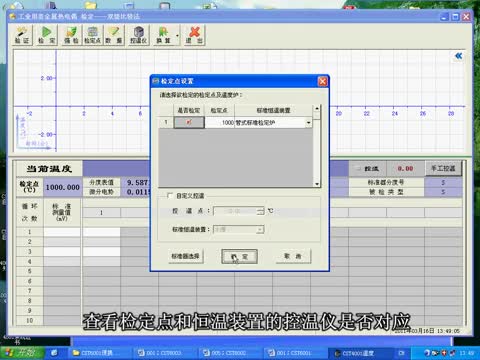
Task: Click the 标准器选择 button
Action: (185, 256)
